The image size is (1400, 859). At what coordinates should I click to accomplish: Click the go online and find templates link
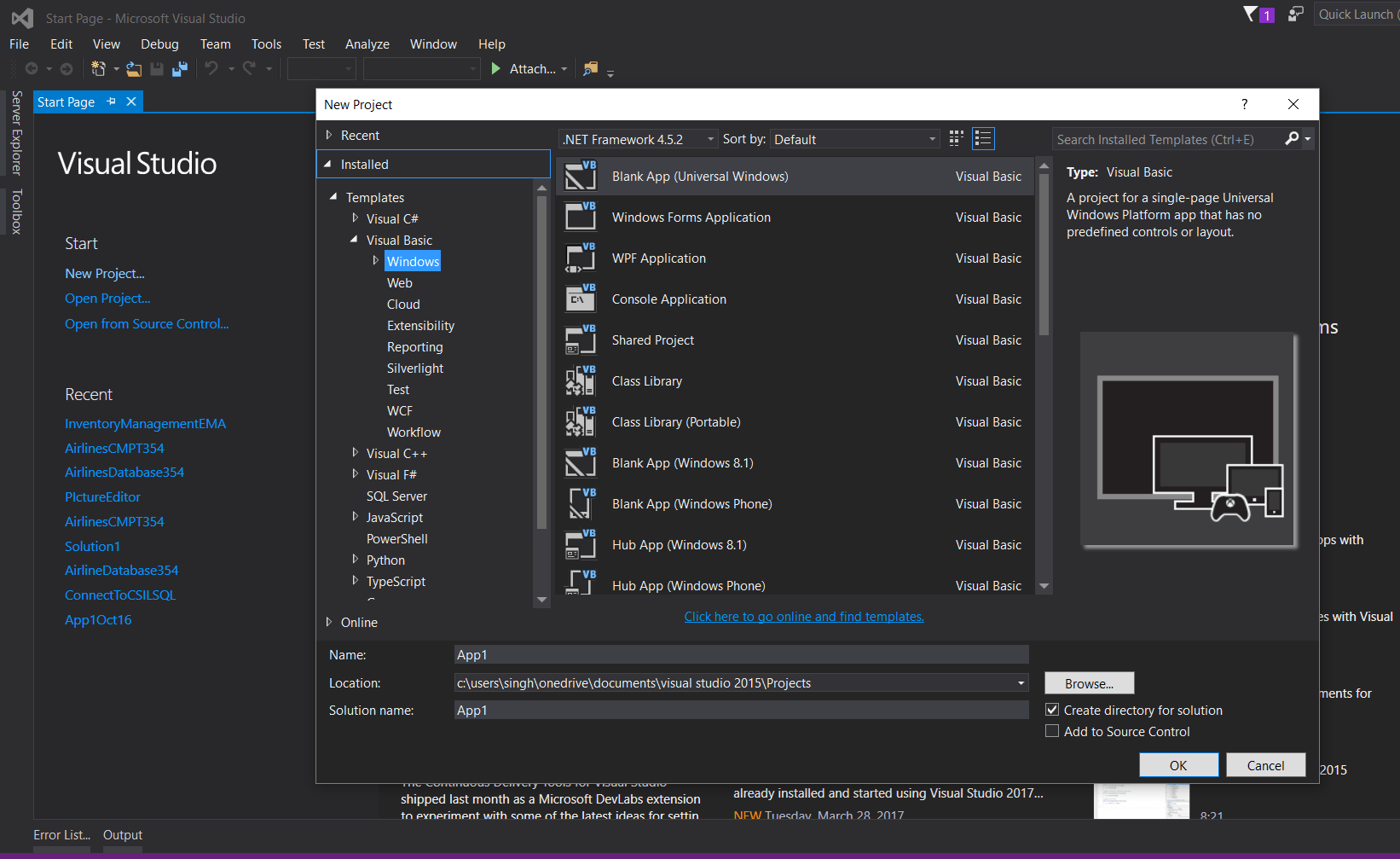(804, 617)
